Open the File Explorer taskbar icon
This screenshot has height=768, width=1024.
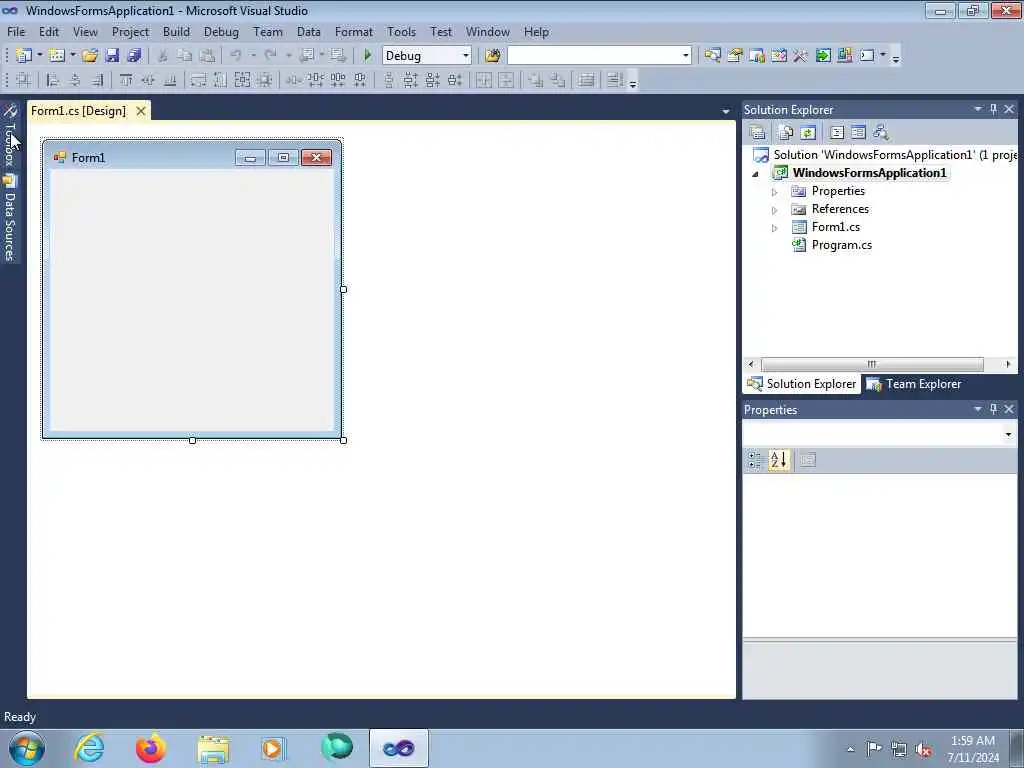point(213,748)
